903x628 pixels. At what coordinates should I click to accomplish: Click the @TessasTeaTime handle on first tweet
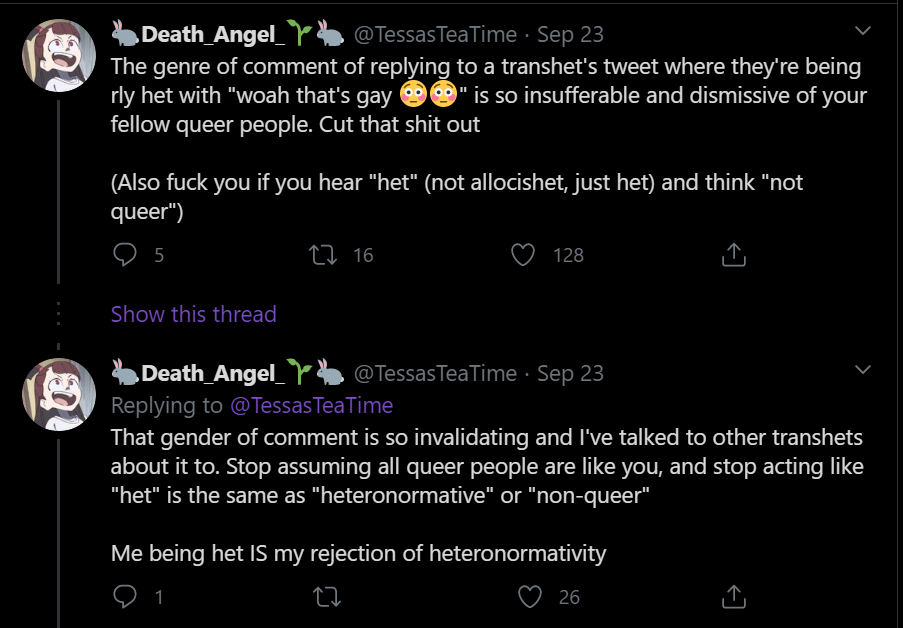(435, 35)
